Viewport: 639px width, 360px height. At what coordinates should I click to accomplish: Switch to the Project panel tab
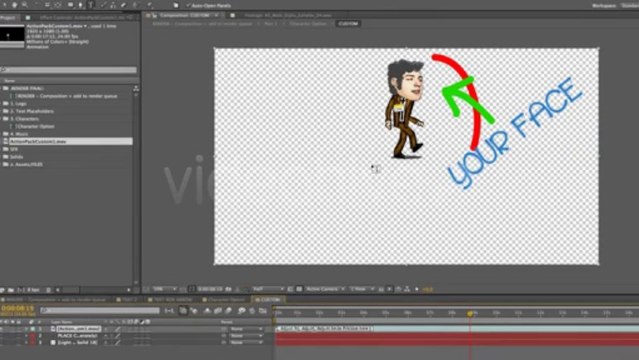pos(8,18)
